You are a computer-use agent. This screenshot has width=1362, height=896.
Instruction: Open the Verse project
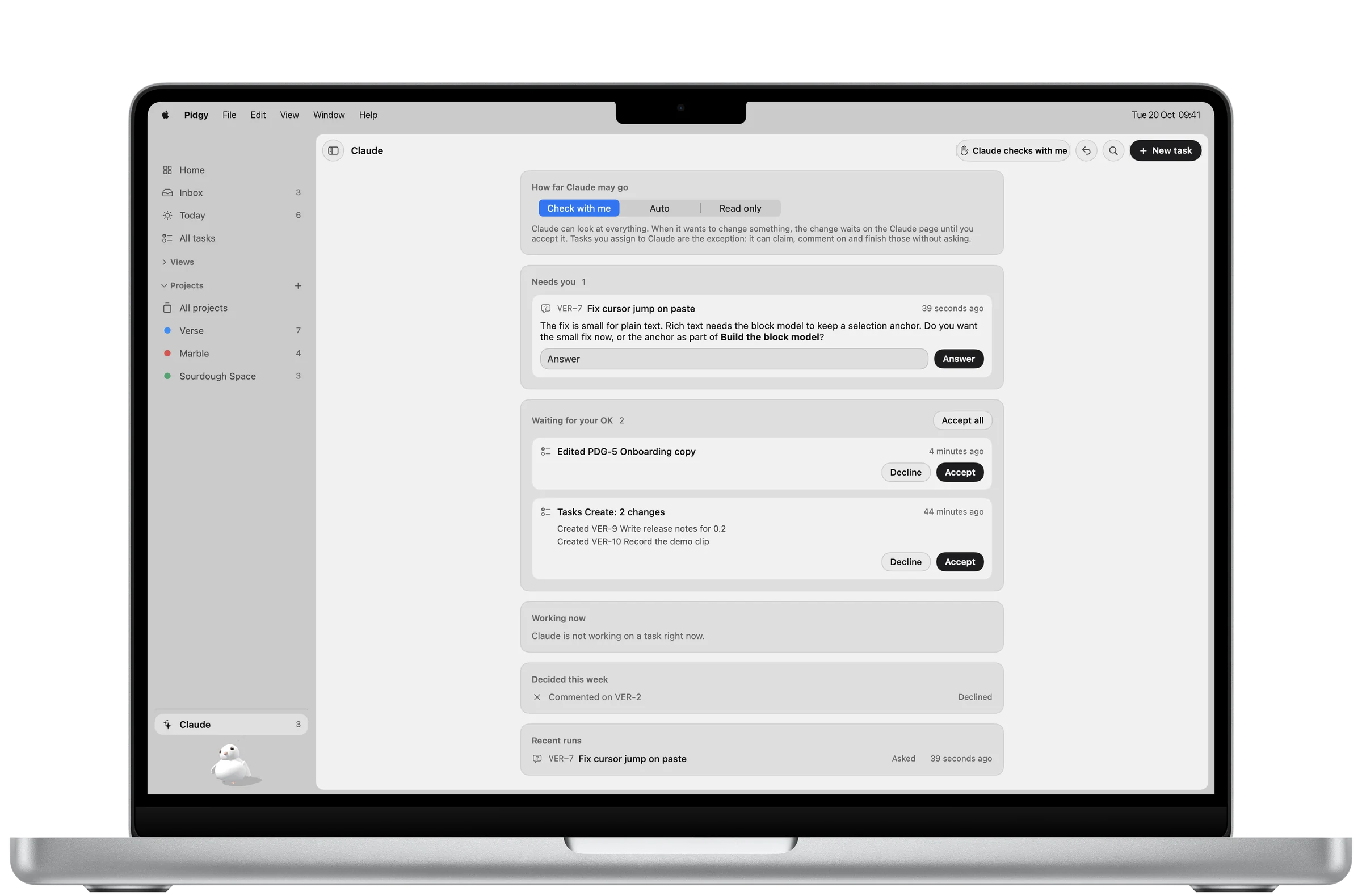tap(231, 331)
